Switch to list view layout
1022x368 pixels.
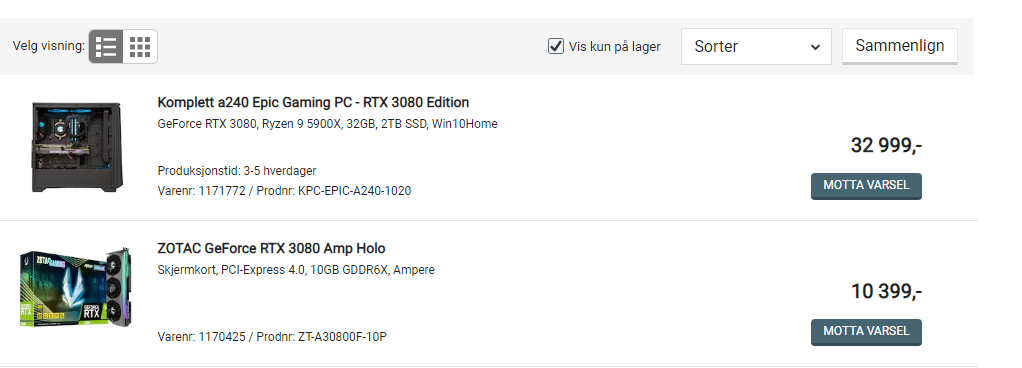(106, 46)
